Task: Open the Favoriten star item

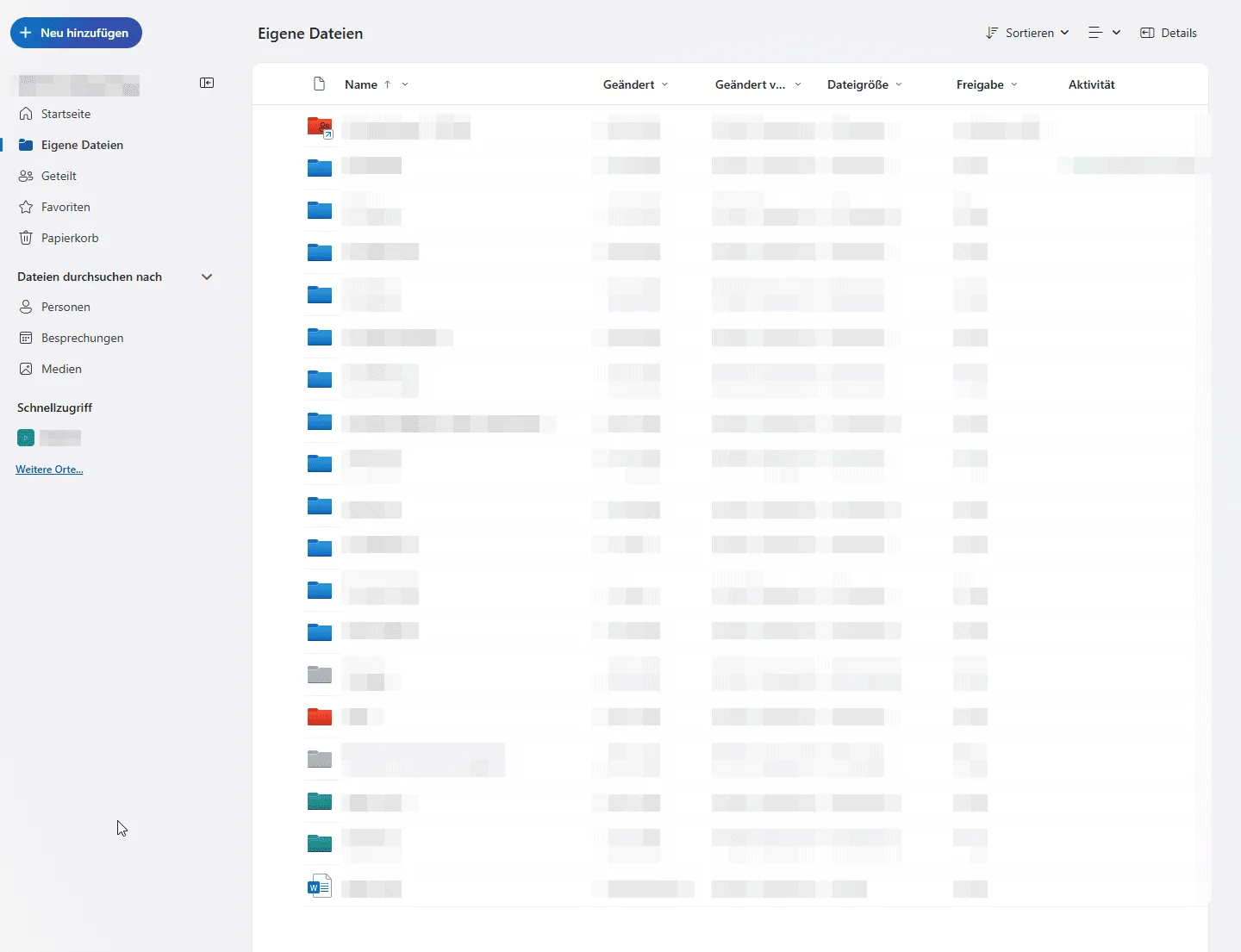Action: coord(65,207)
